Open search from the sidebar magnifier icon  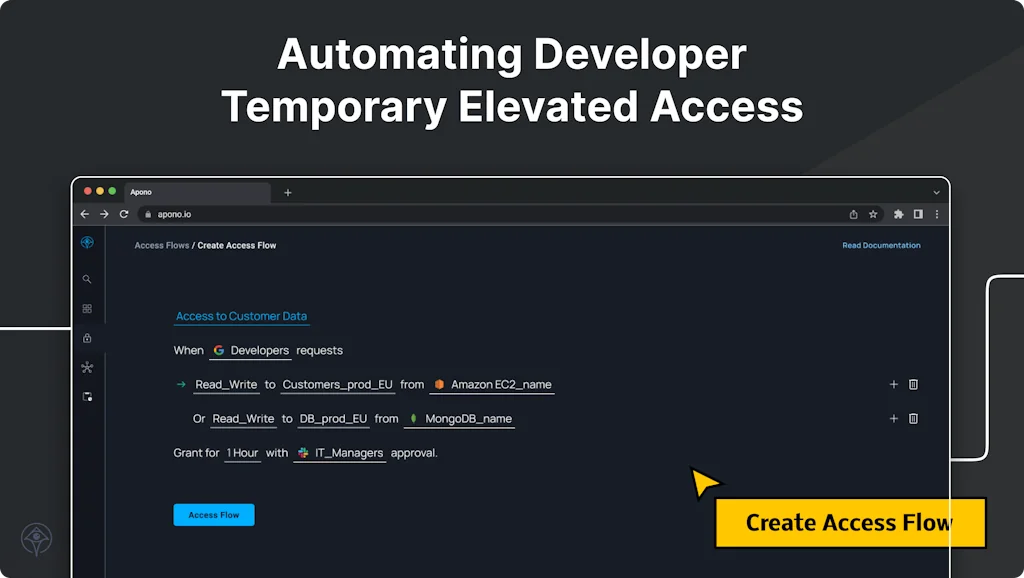click(87, 280)
